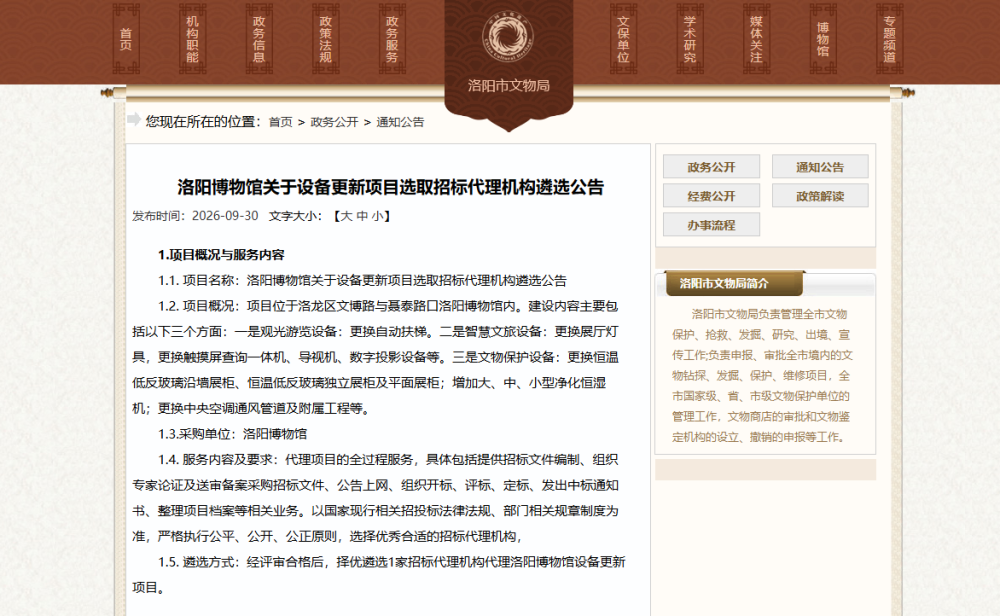
Task: Click the 通知公告 sidebar button
Action: (820, 166)
